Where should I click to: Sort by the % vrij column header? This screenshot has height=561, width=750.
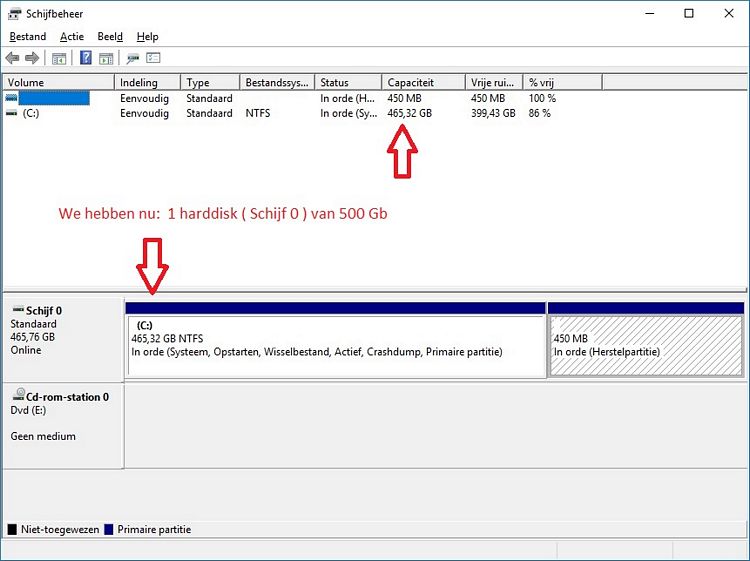[563, 82]
